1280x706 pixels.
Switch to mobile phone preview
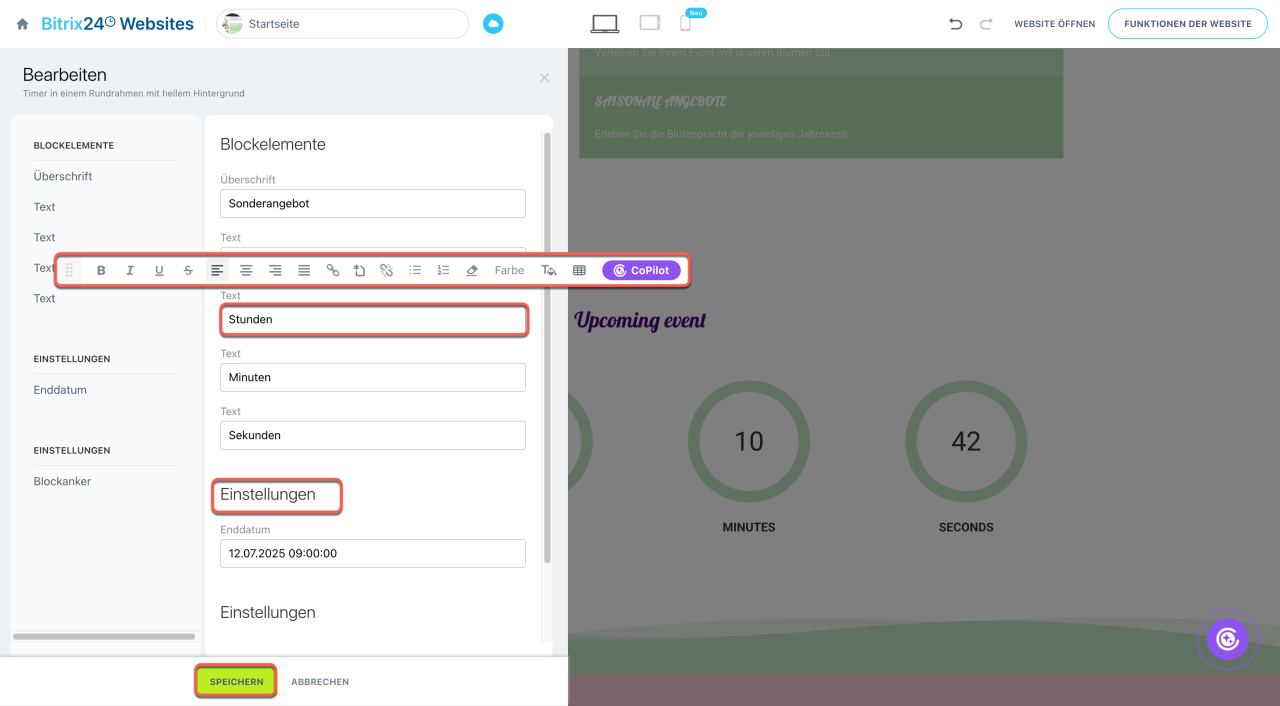pyautogui.click(x=686, y=23)
